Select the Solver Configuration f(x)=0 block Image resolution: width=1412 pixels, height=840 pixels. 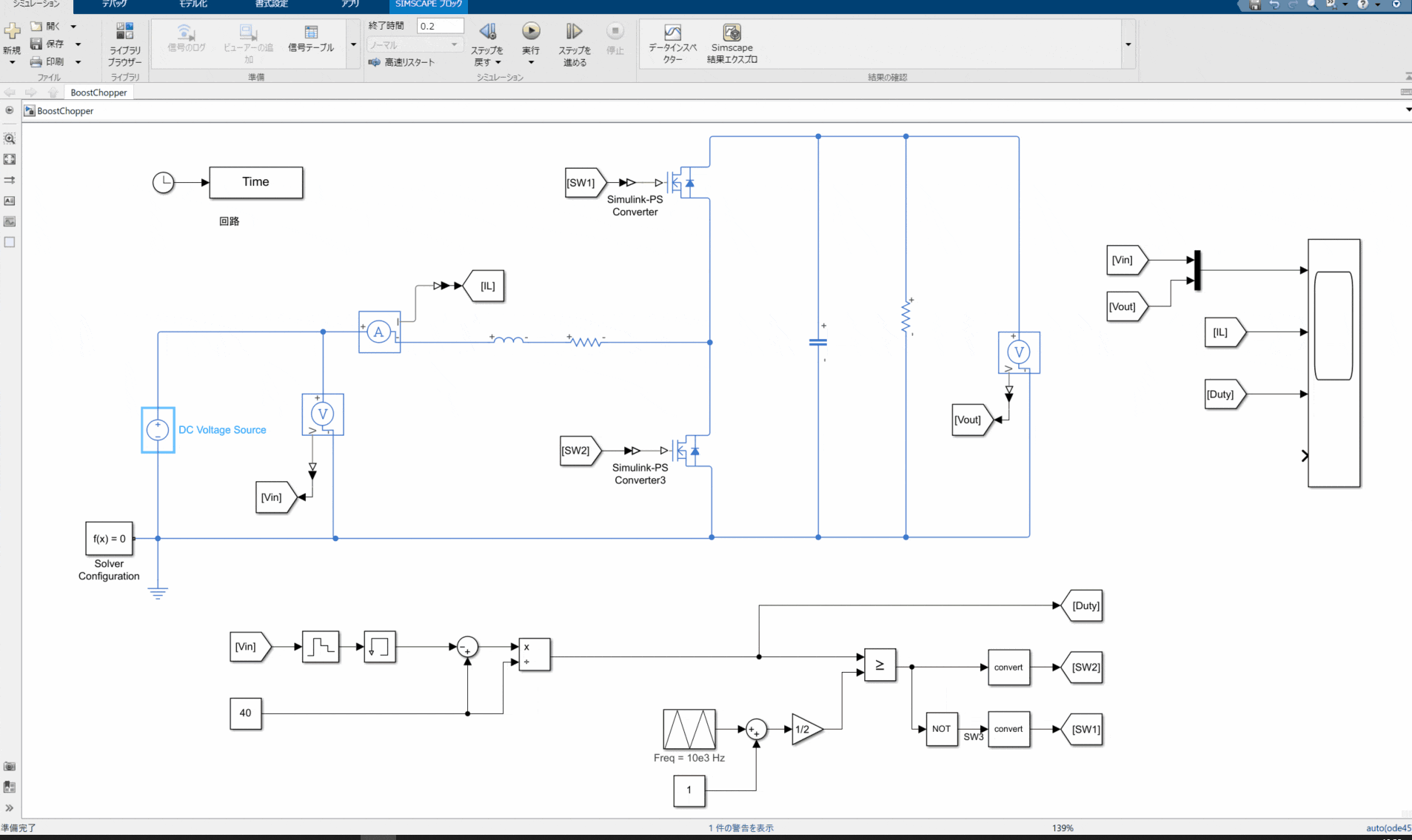[x=110, y=539]
